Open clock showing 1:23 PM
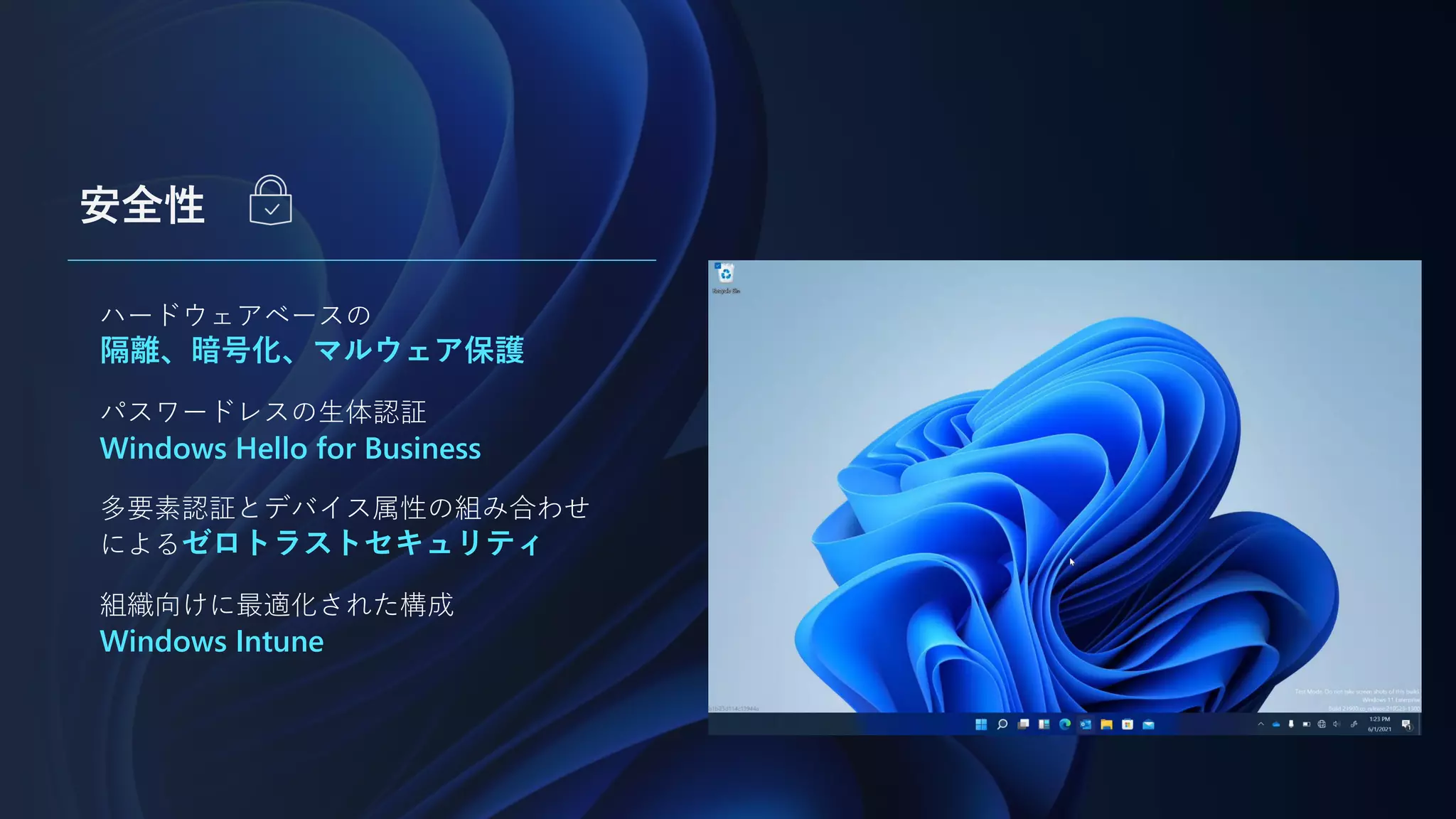 [x=1380, y=724]
